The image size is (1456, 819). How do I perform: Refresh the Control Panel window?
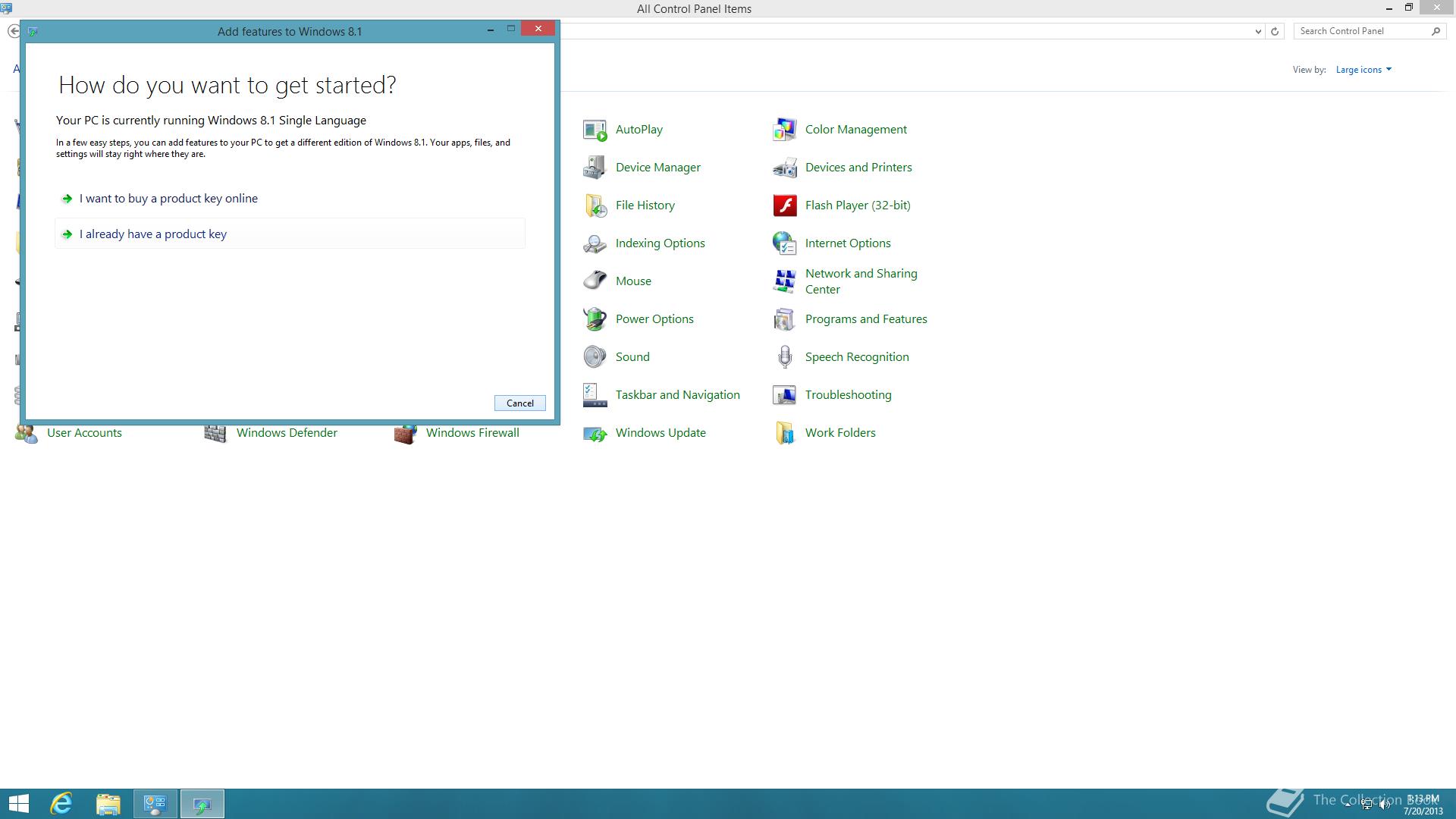click(1275, 31)
